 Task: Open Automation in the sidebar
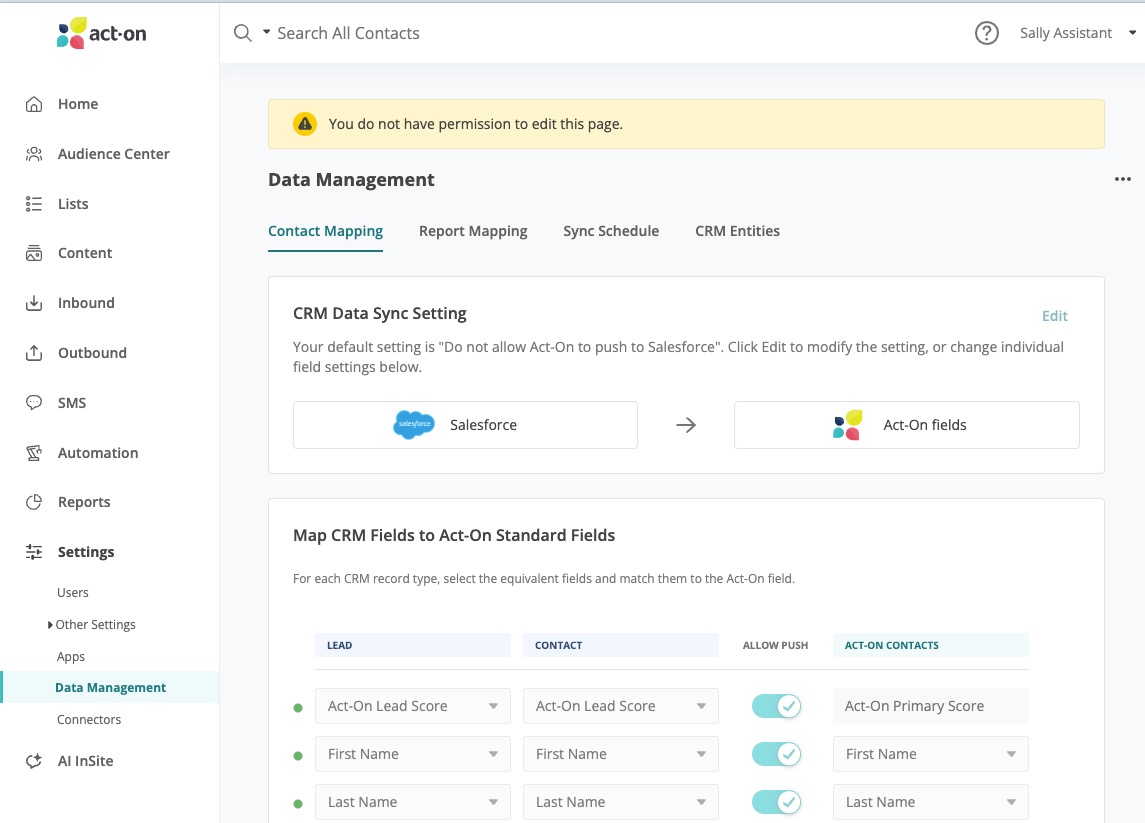point(98,453)
